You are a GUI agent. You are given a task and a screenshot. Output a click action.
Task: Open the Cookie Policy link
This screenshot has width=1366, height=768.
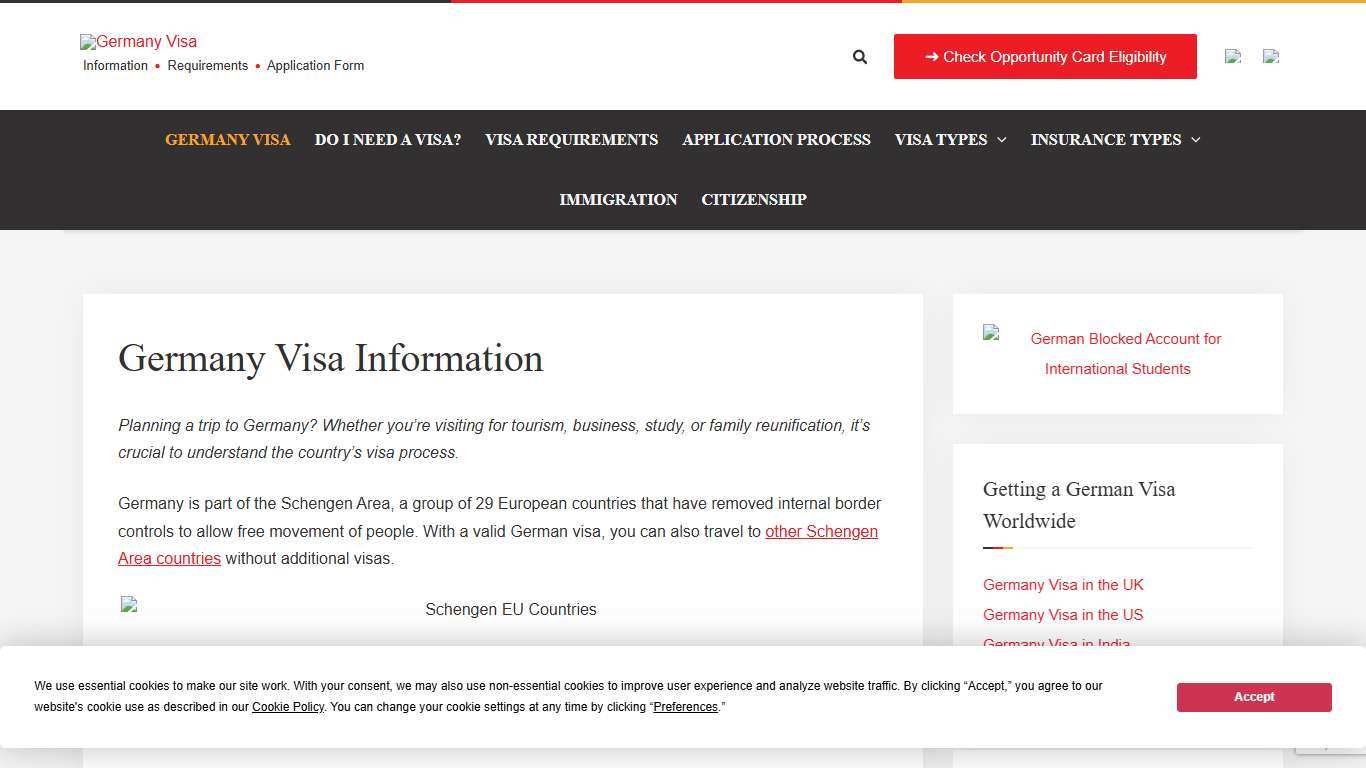[288, 707]
